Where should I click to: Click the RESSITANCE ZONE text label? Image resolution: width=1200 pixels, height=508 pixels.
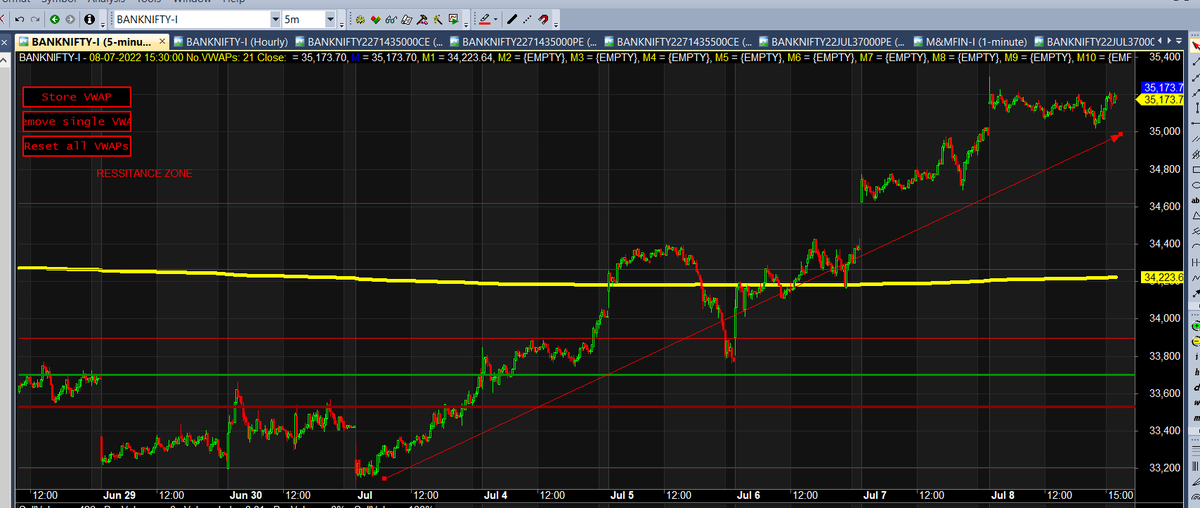[x=144, y=174]
